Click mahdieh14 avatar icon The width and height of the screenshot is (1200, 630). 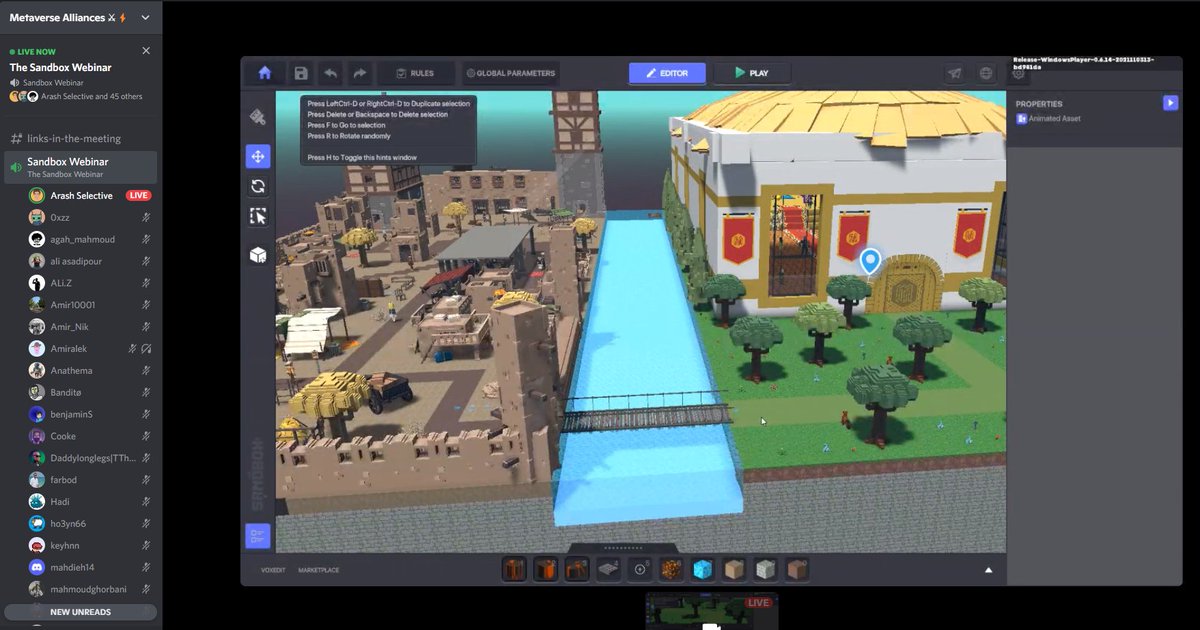click(x=37, y=567)
